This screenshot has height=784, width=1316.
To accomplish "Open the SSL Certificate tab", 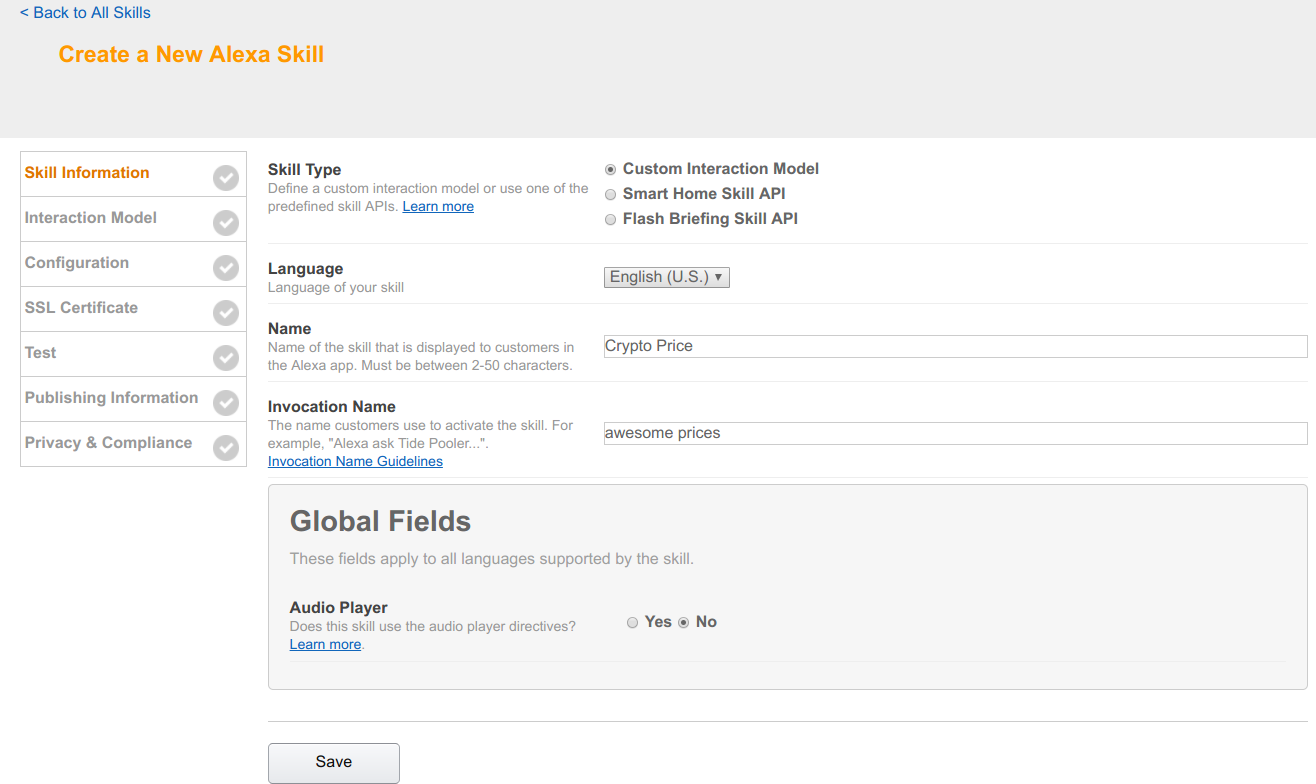I will [x=133, y=309].
